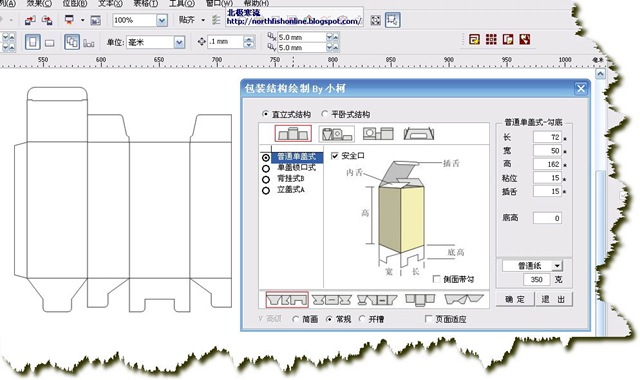
Task: Select the fifth bottom style thumbnail
Action: (x=464, y=299)
